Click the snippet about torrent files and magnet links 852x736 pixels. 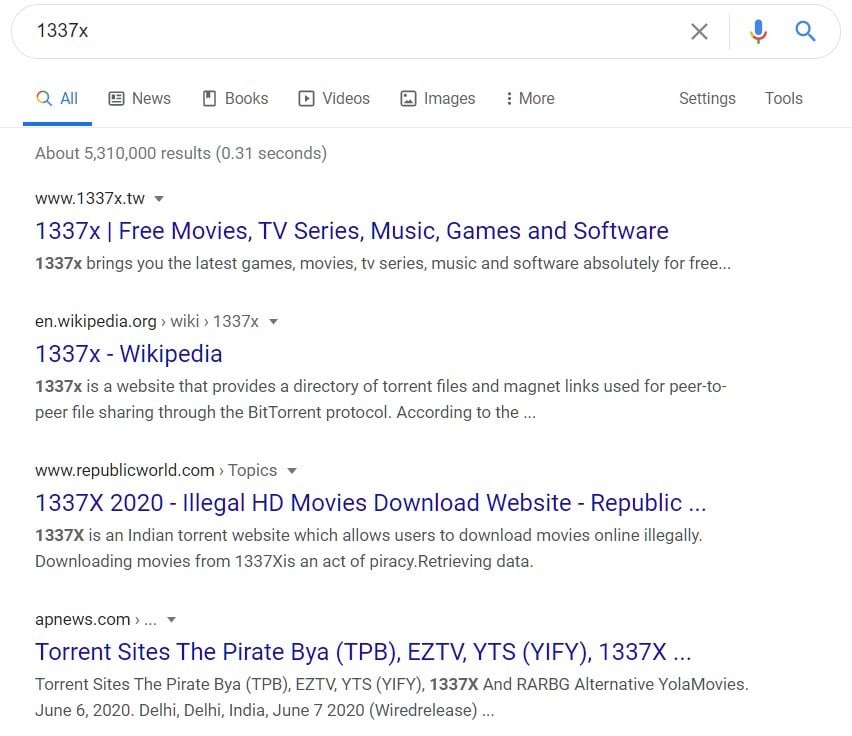pyautogui.click(x=381, y=399)
